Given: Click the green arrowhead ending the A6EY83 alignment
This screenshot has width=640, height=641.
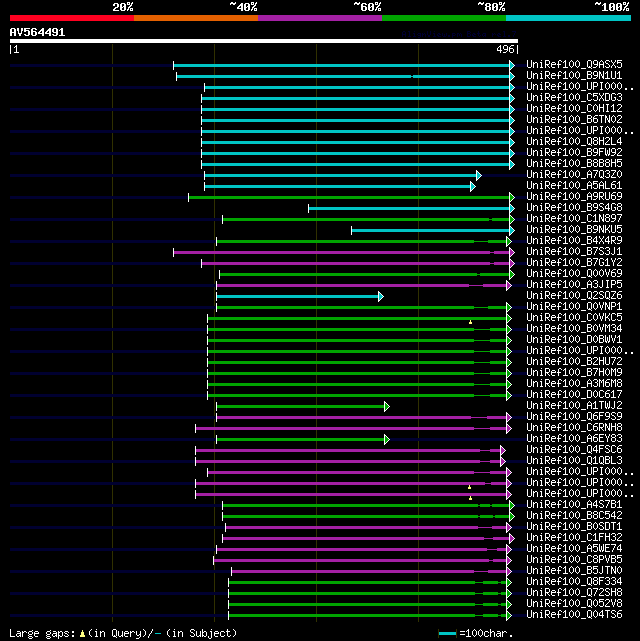Looking at the screenshot, I should 387,439.
